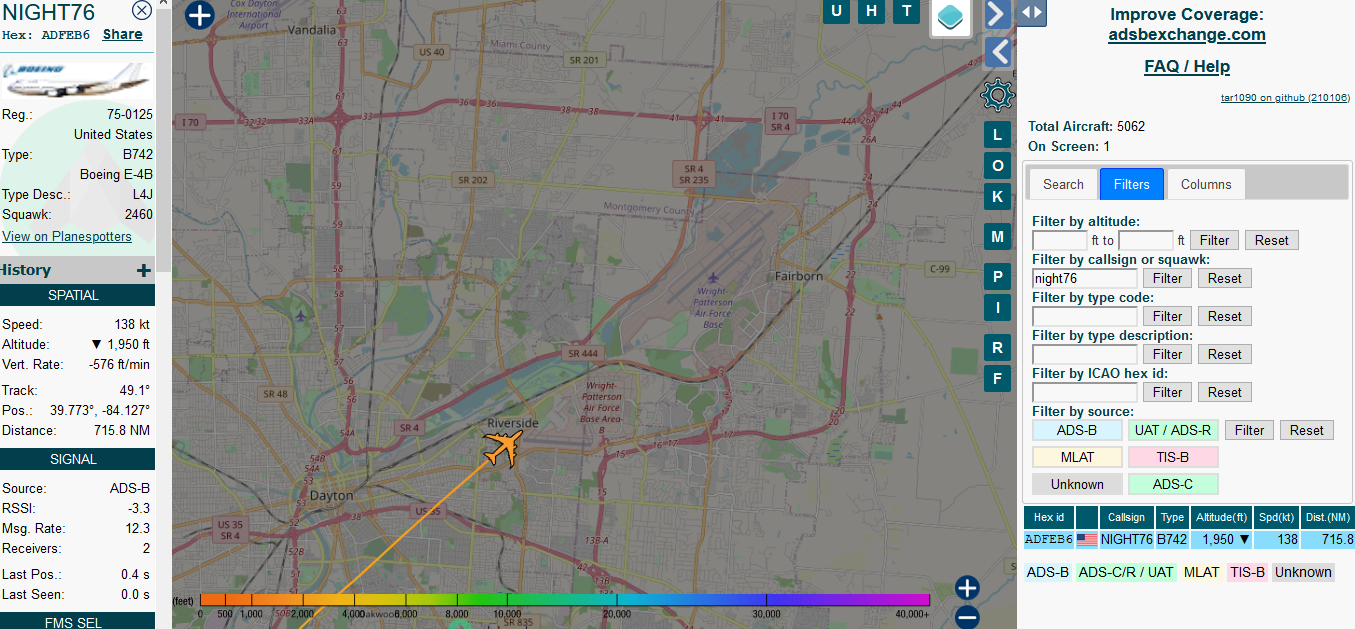Sort table by Callsign column

1127,517
